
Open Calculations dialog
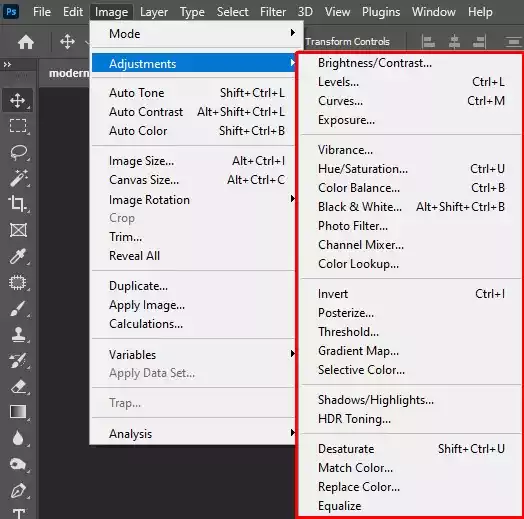point(194,323)
